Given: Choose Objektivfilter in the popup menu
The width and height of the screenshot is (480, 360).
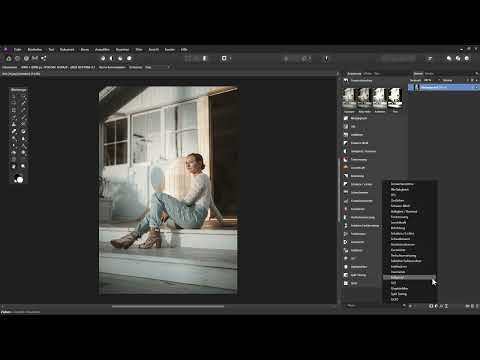Looking at the screenshot, I should click(x=409, y=288).
